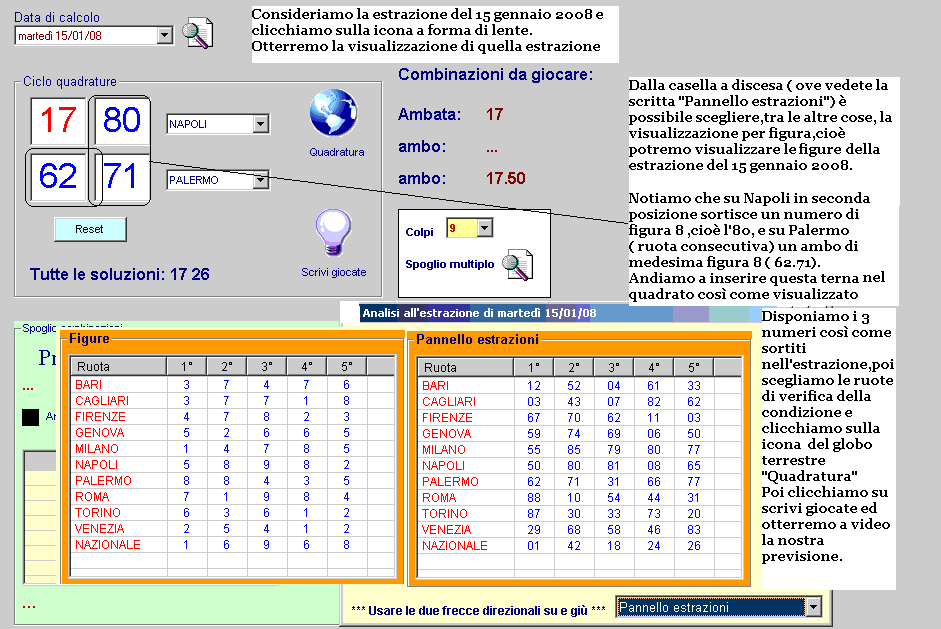Select PALERMO row in Pannello estrazioni
This screenshot has height=629, width=941.
[x=580, y=481]
